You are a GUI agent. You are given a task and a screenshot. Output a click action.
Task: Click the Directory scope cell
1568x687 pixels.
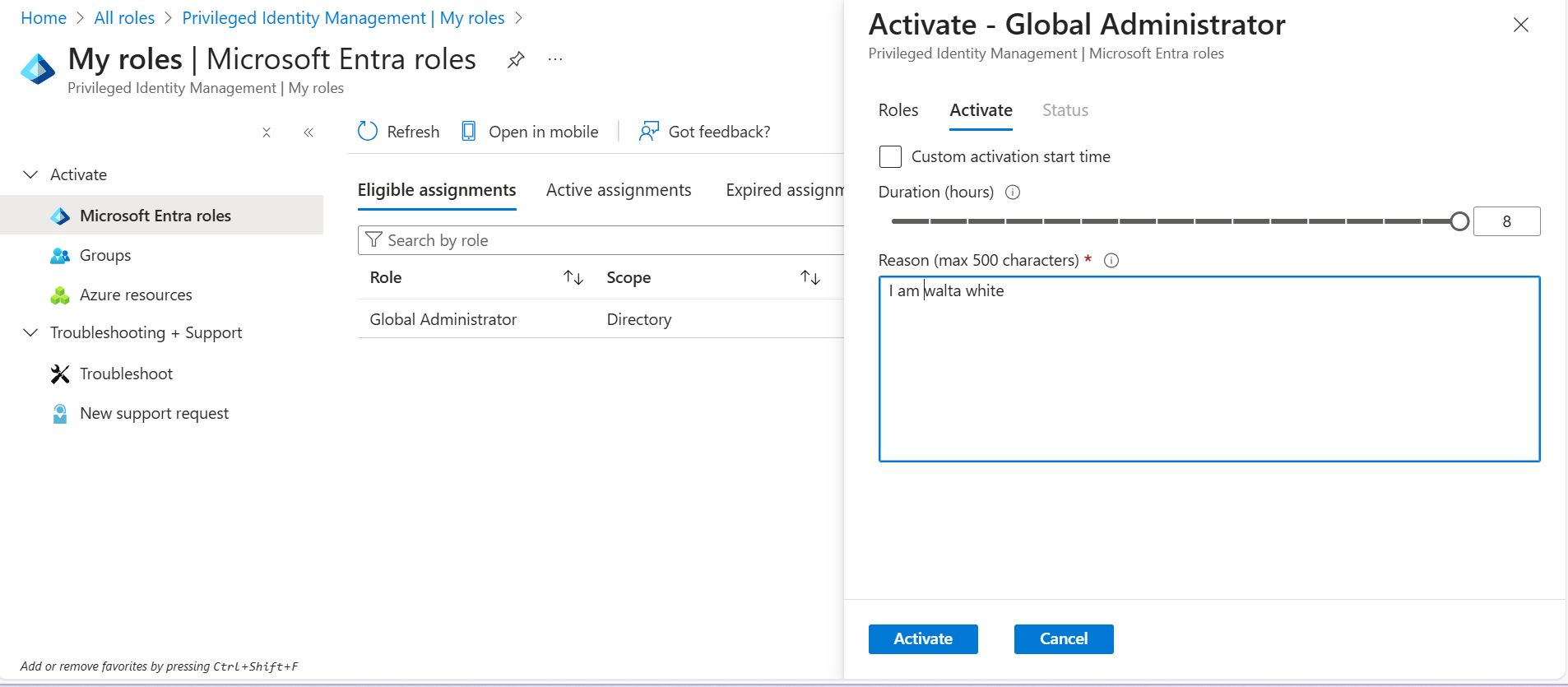click(x=639, y=319)
